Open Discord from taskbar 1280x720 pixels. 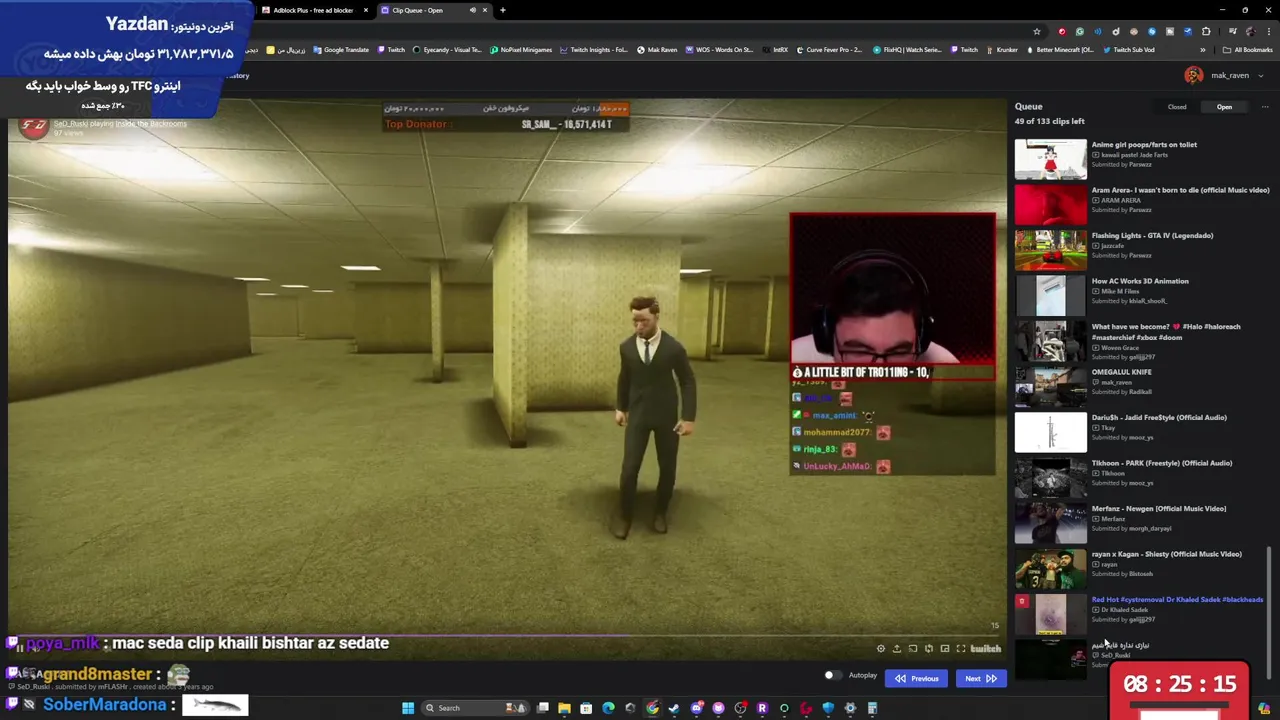[x=696, y=708]
